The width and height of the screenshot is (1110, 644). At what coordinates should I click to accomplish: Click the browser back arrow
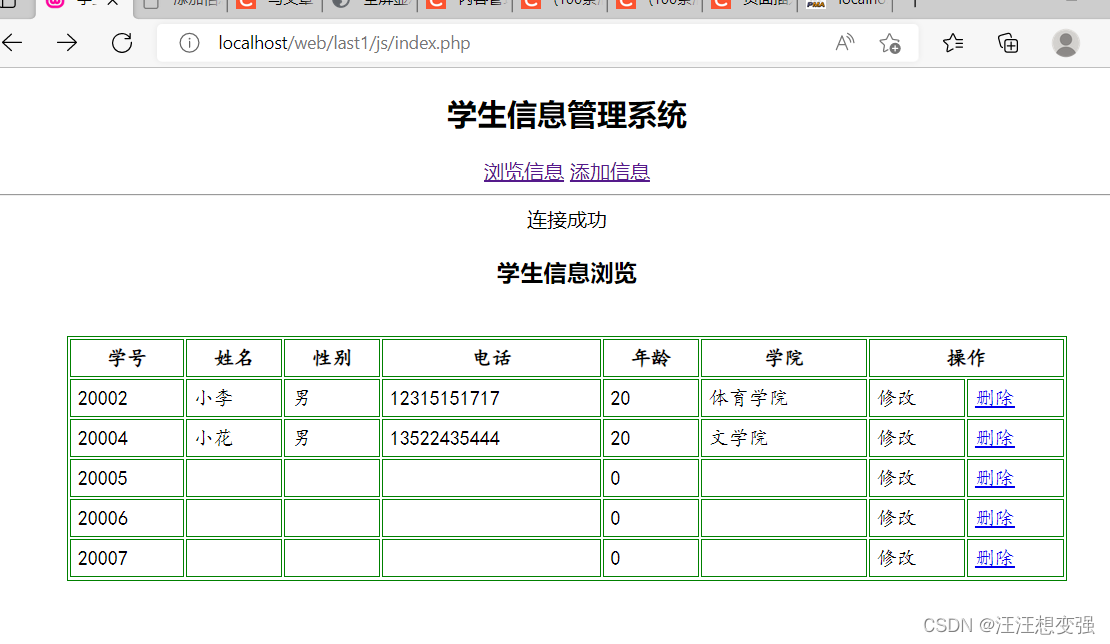click(13, 43)
